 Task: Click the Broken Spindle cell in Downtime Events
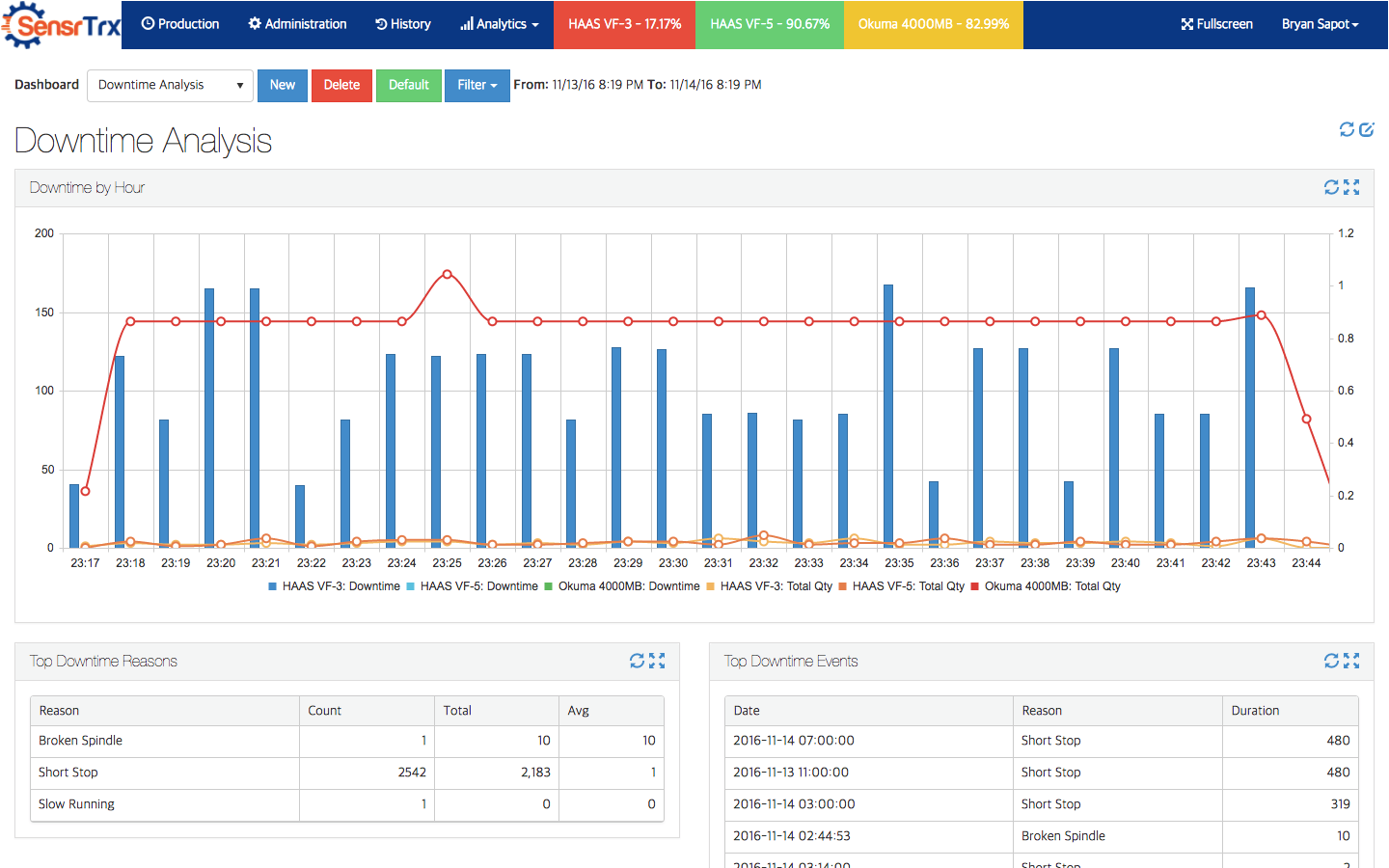click(x=1118, y=836)
